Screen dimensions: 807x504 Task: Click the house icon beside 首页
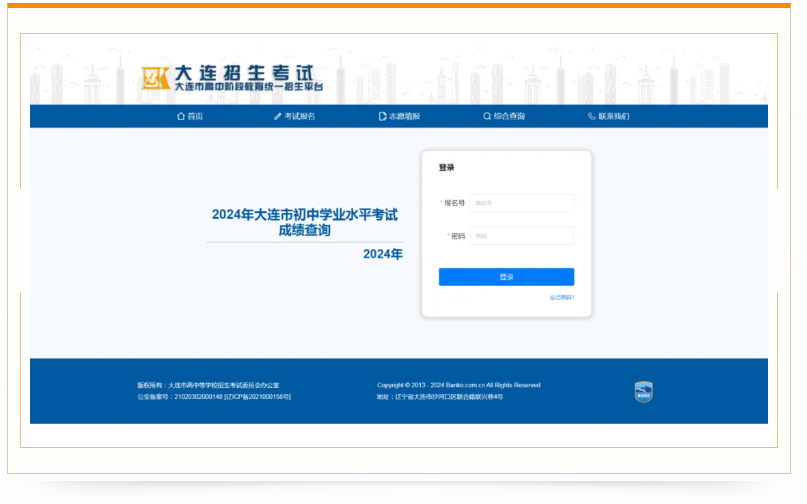click(x=181, y=117)
